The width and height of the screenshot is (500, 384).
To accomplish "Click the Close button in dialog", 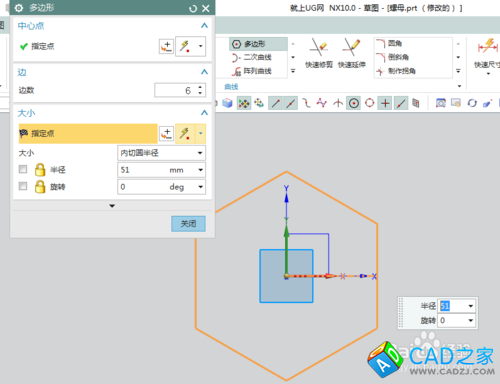I will [188, 224].
